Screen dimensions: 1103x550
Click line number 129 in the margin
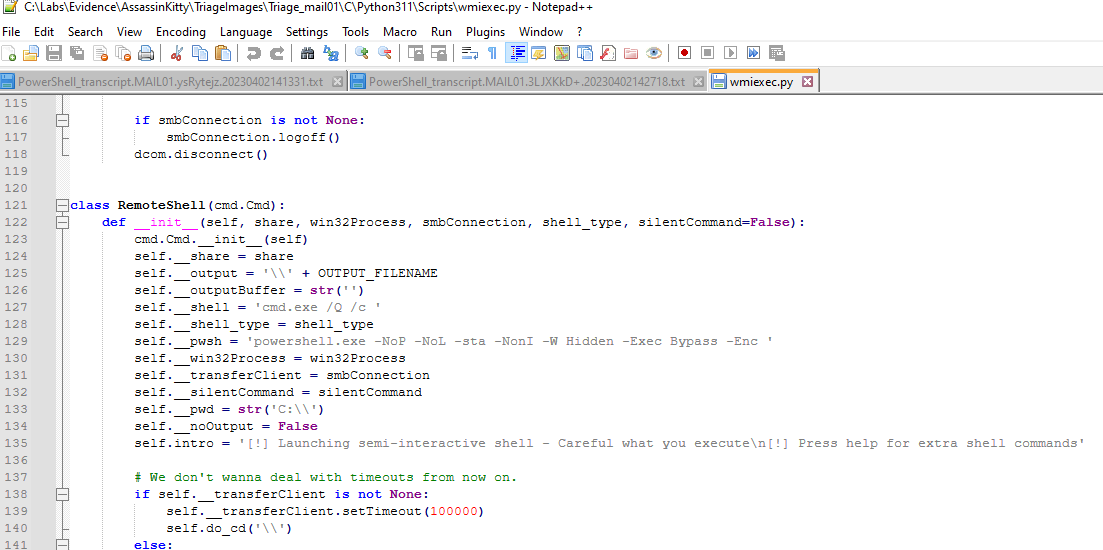pyautogui.click(x=14, y=341)
